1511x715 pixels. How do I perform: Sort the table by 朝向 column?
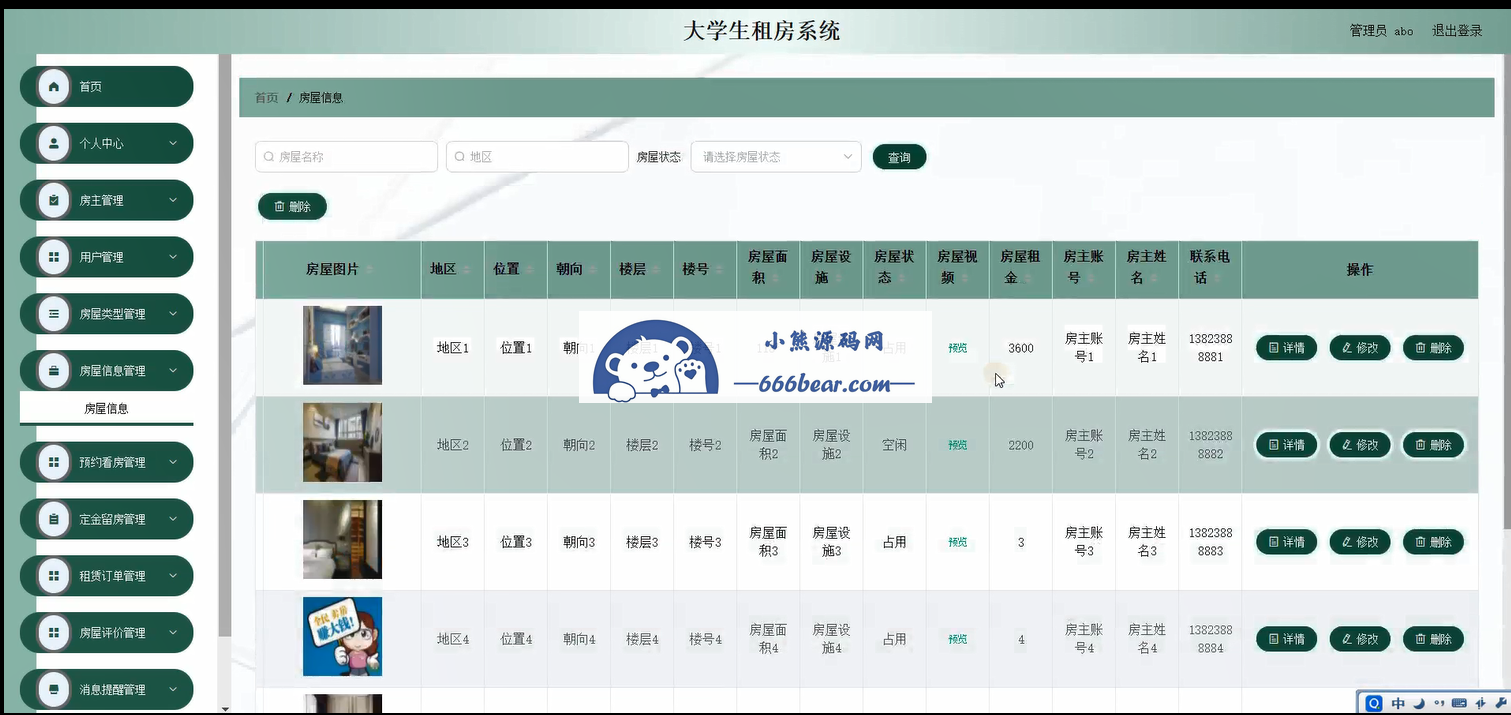tap(591, 270)
